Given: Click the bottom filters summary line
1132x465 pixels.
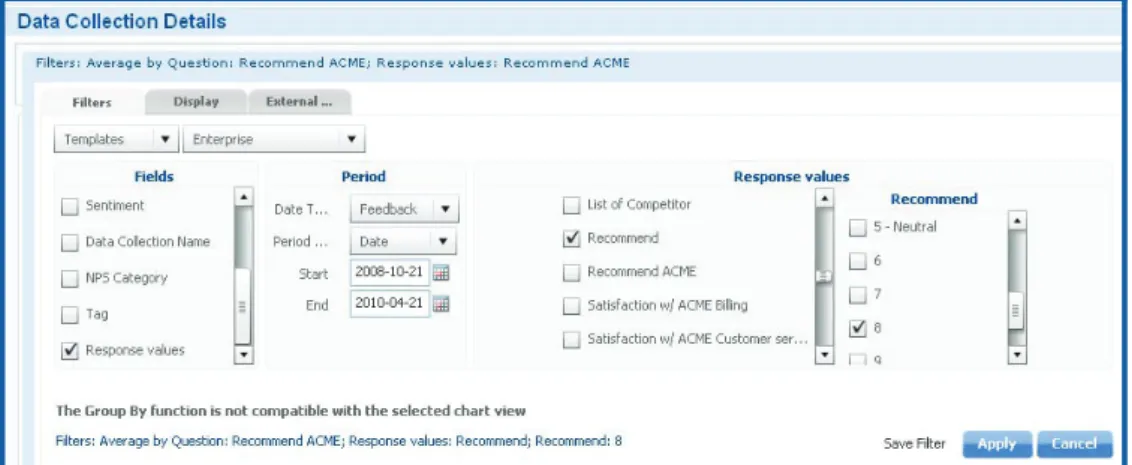Looking at the screenshot, I should click(339, 440).
